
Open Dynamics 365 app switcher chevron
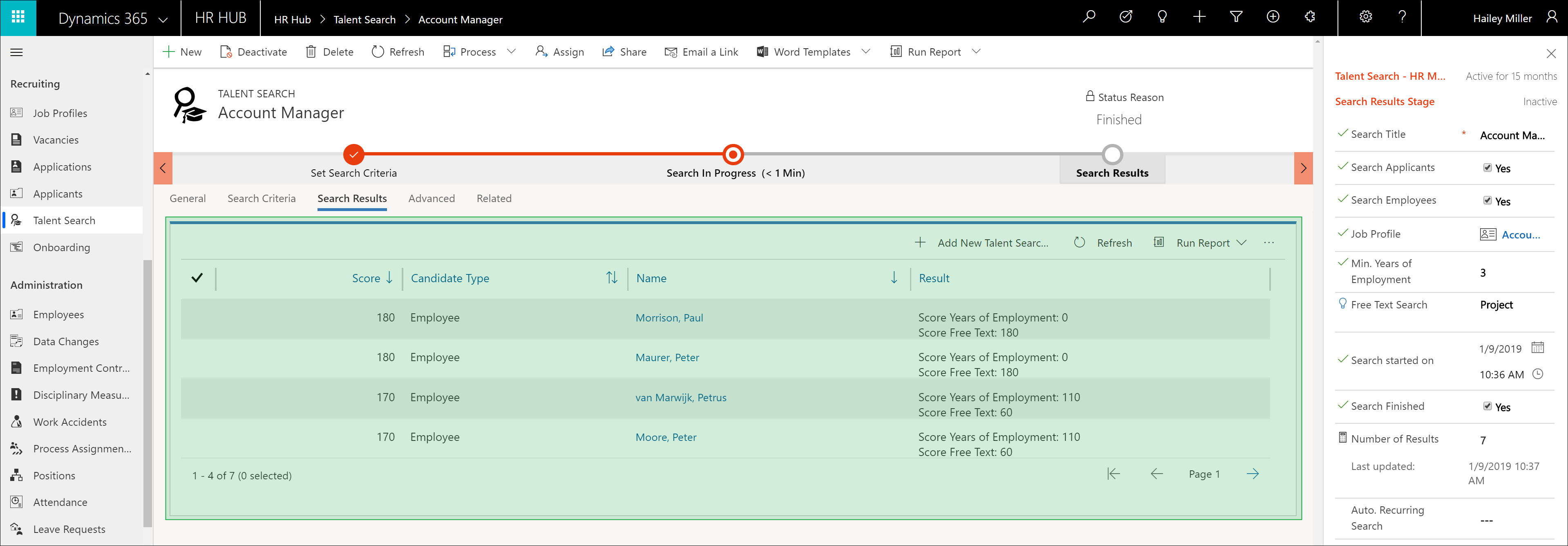tap(163, 20)
